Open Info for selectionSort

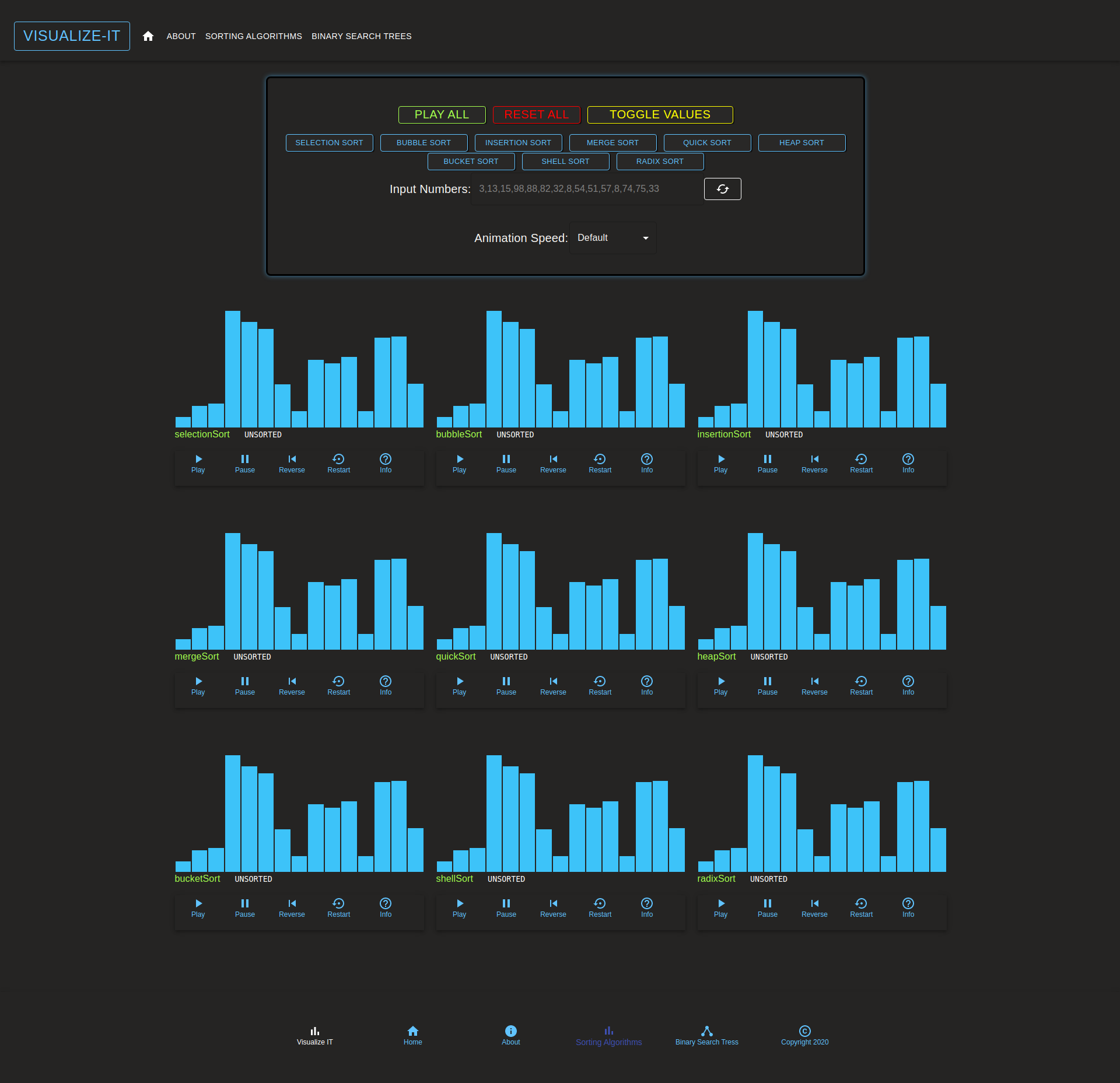386,464
